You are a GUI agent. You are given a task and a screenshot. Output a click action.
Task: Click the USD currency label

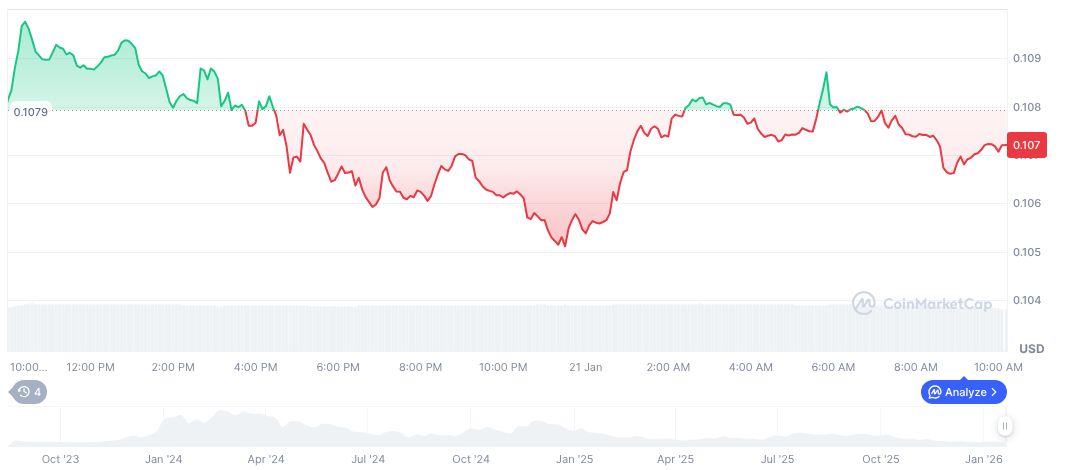1032,348
